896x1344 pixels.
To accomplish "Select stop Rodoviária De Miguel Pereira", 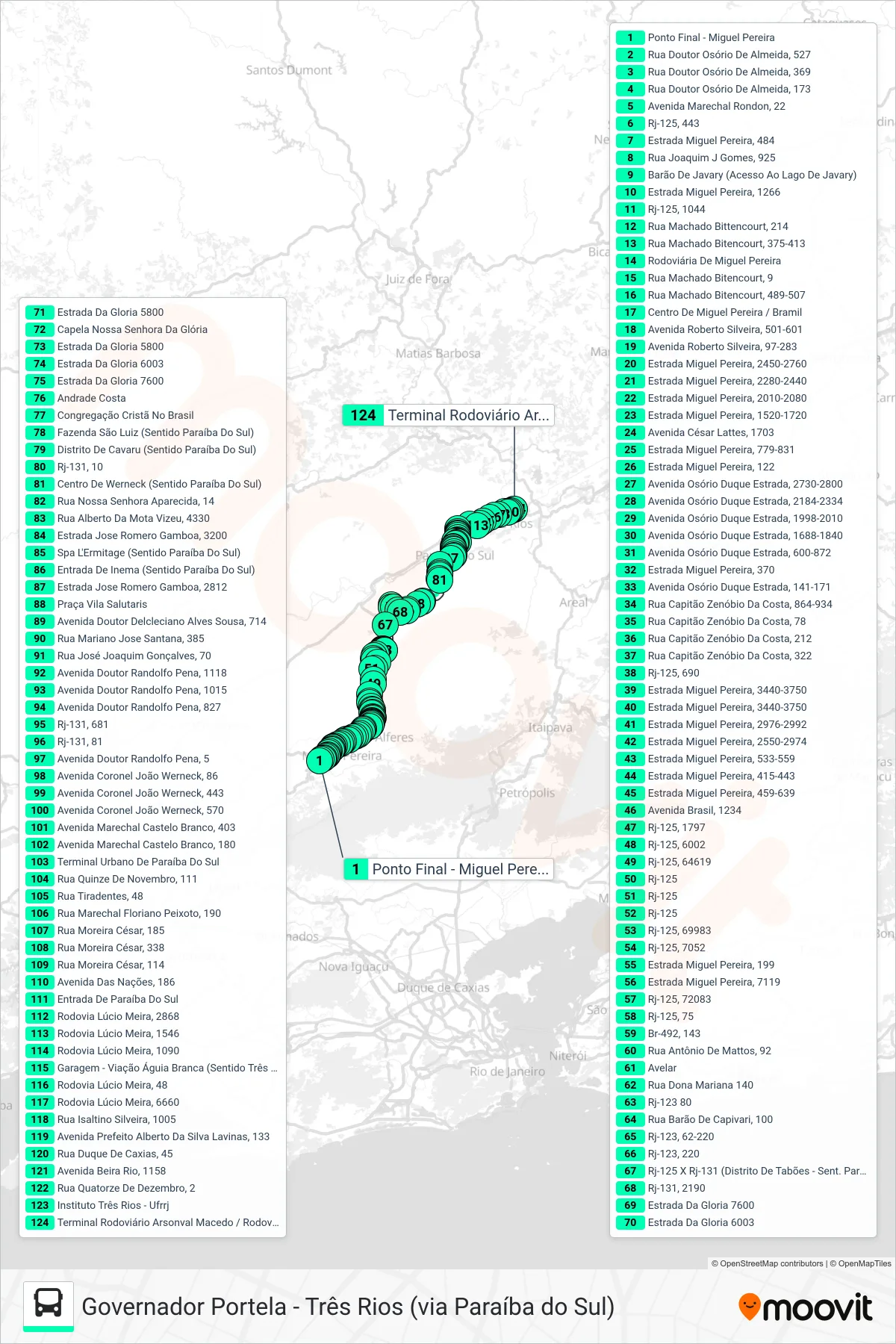I will coord(698,261).
